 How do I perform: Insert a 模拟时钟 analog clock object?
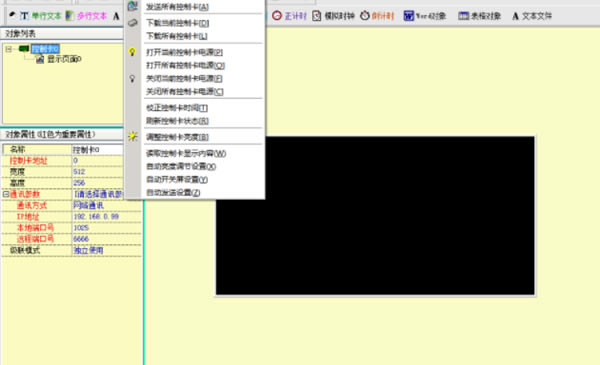coord(333,16)
